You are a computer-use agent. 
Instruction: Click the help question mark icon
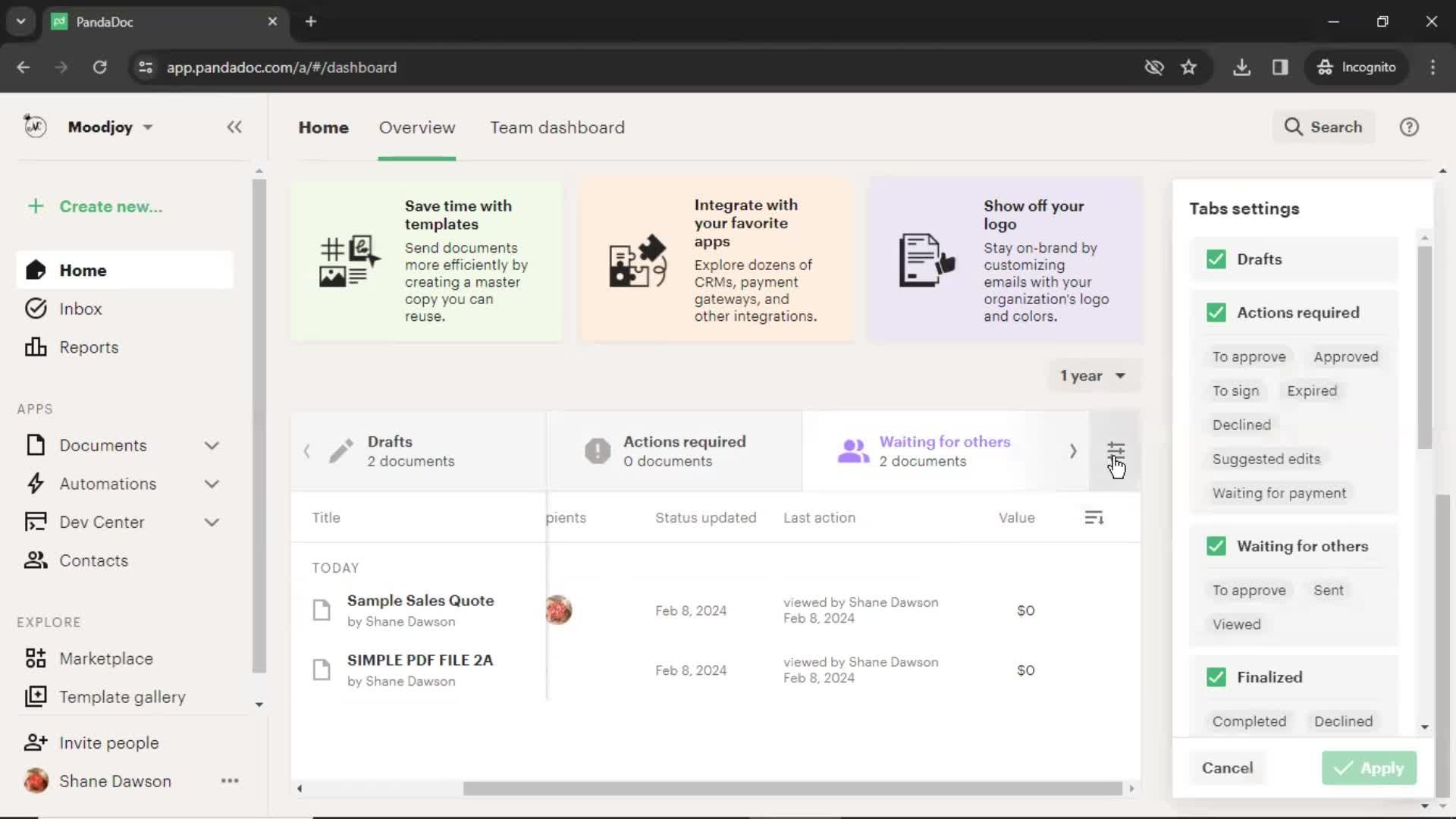1409,127
